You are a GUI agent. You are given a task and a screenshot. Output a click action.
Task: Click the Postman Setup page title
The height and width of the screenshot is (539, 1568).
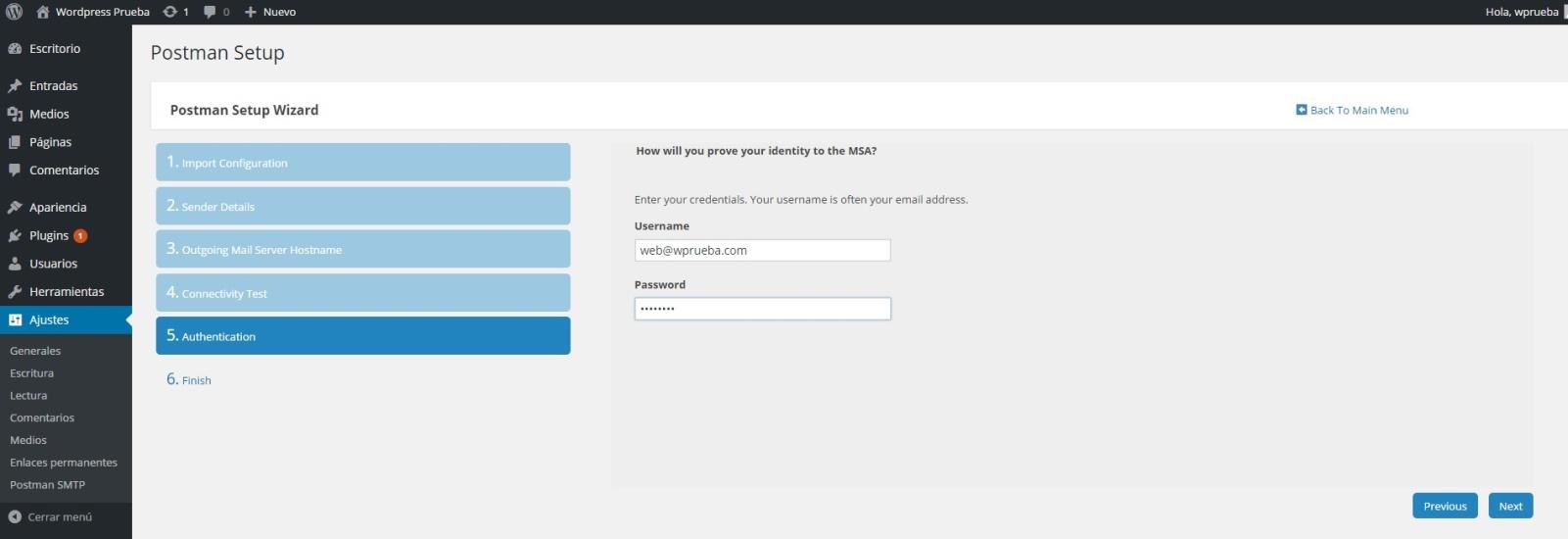[x=217, y=53]
